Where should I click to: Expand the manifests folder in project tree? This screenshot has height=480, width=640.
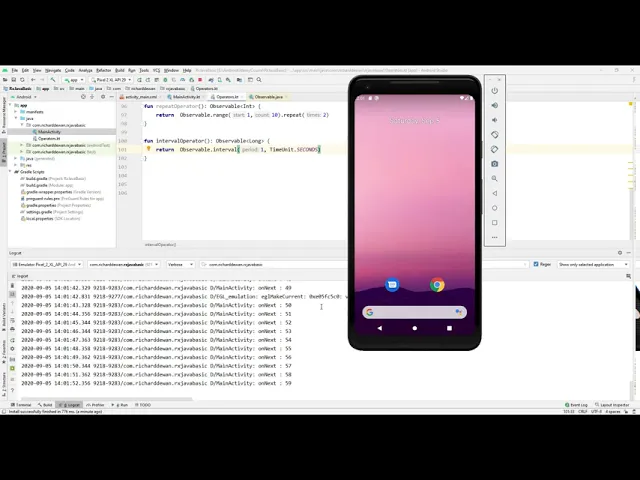16,112
